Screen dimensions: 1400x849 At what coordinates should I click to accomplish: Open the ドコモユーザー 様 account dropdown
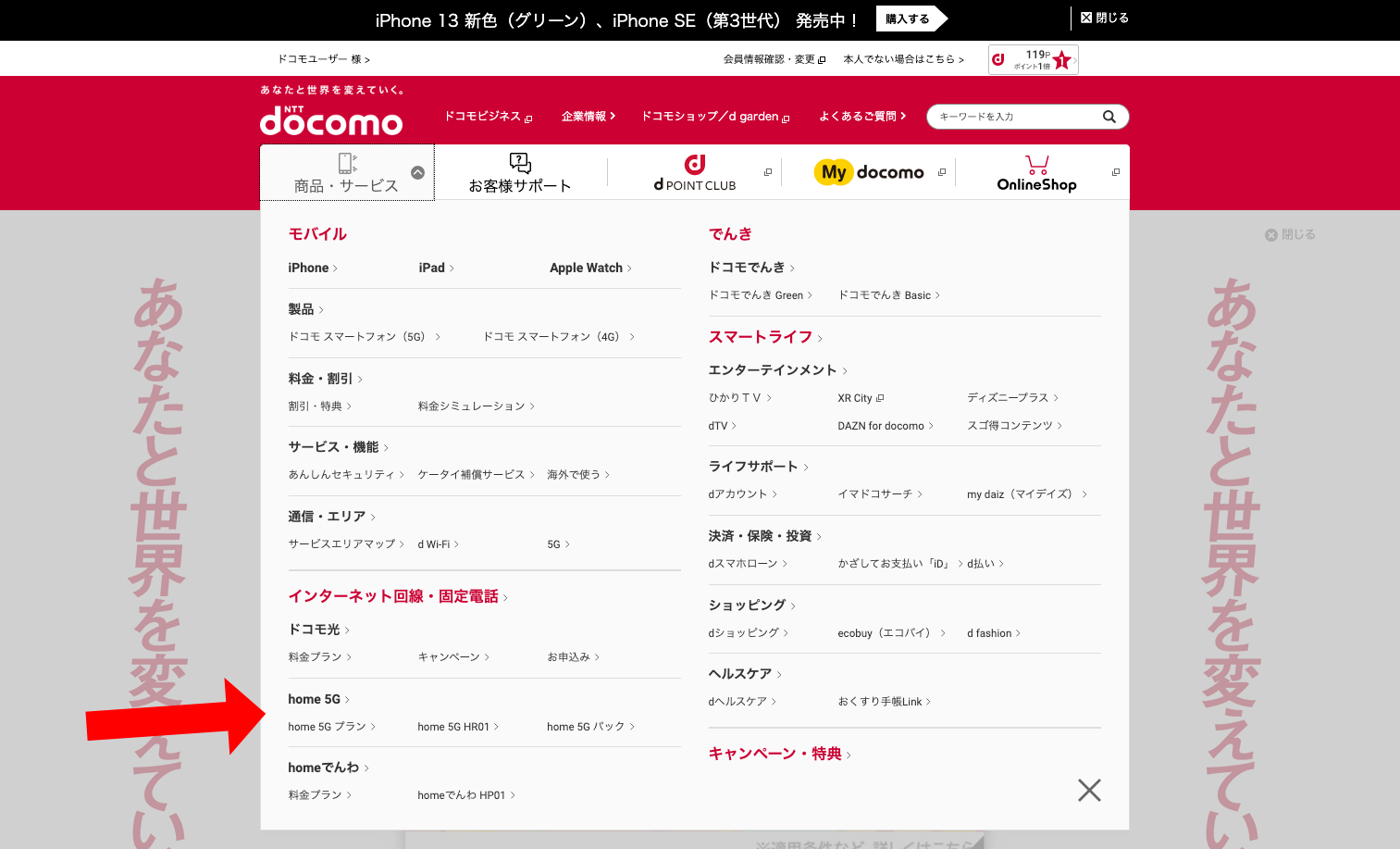324,59
